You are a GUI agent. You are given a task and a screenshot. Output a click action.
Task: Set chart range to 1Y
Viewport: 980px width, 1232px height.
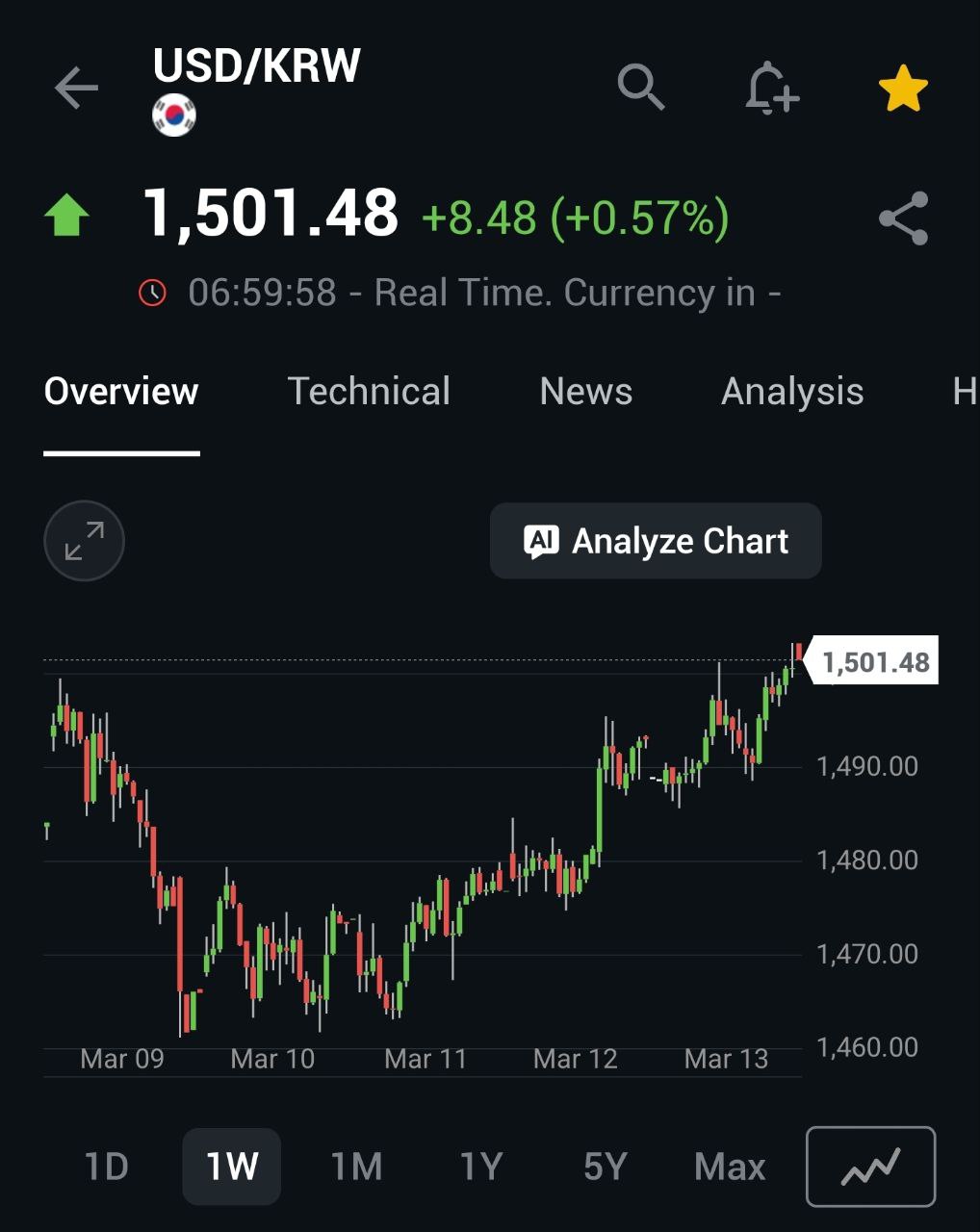pyautogui.click(x=480, y=1167)
